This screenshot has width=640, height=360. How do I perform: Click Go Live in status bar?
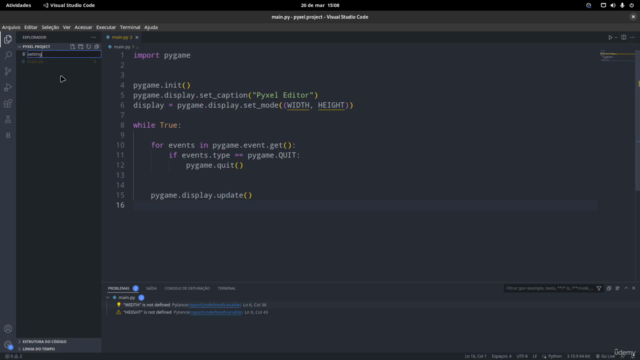(x=605, y=356)
